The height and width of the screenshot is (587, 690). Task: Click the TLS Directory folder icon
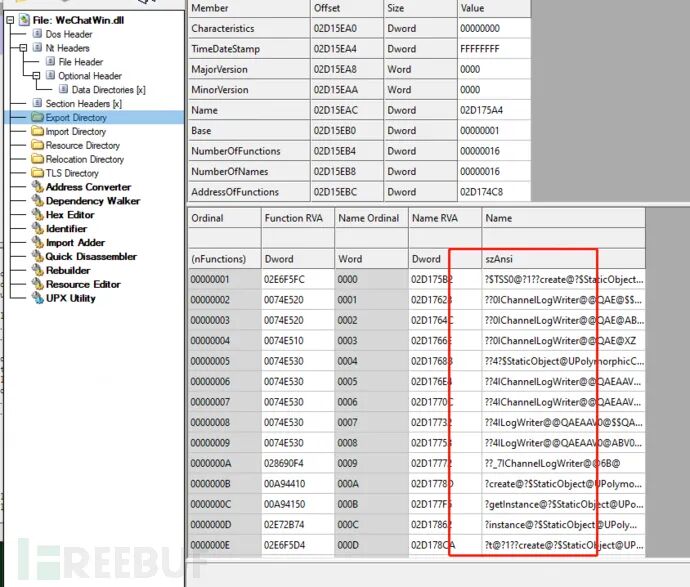pos(38,173)
